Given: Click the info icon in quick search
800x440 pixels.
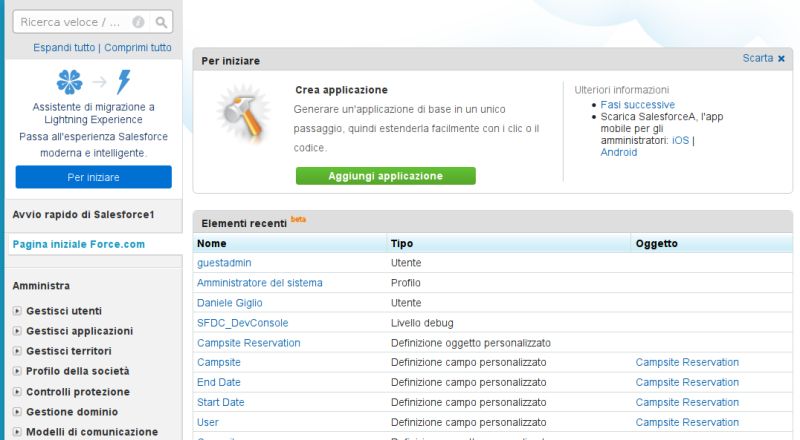Looking at the screenshot, I should tap(138, 22).
